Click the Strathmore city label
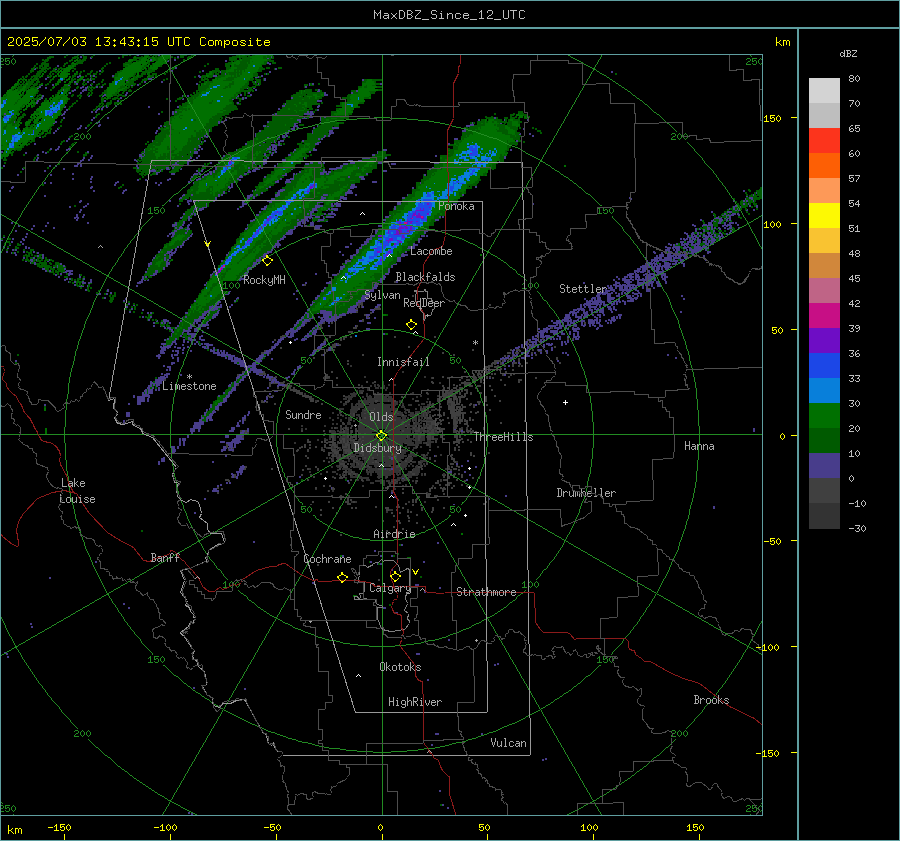This screenshot has height=841, width=900. coord(486,592)
